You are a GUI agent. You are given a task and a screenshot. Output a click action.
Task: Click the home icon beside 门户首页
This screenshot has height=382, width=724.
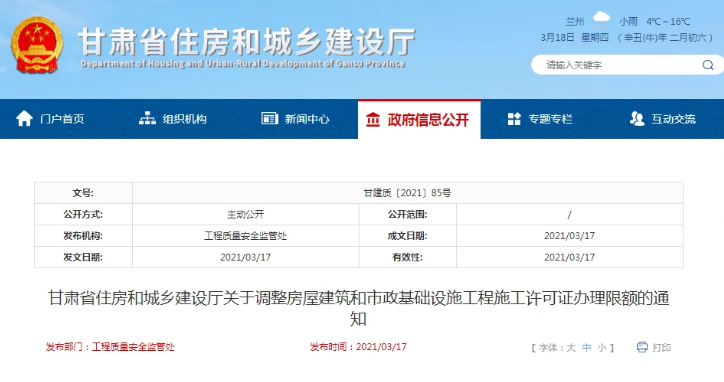[x=24, y=119]
